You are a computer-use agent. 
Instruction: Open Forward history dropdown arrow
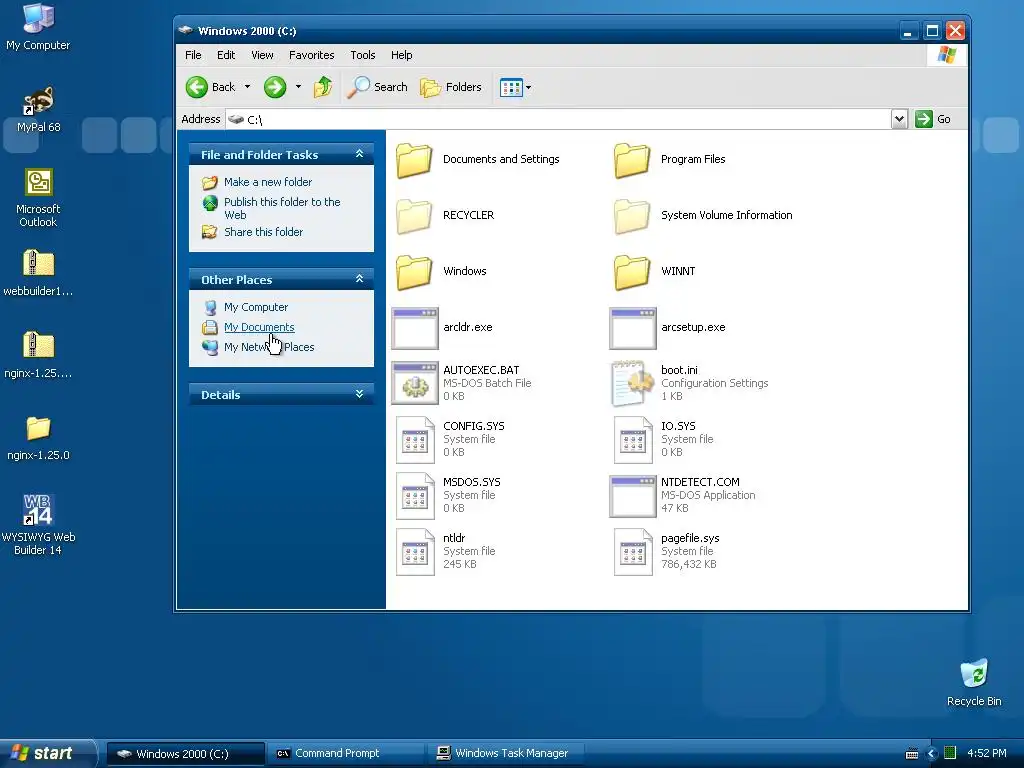click(x=298, y=87)
